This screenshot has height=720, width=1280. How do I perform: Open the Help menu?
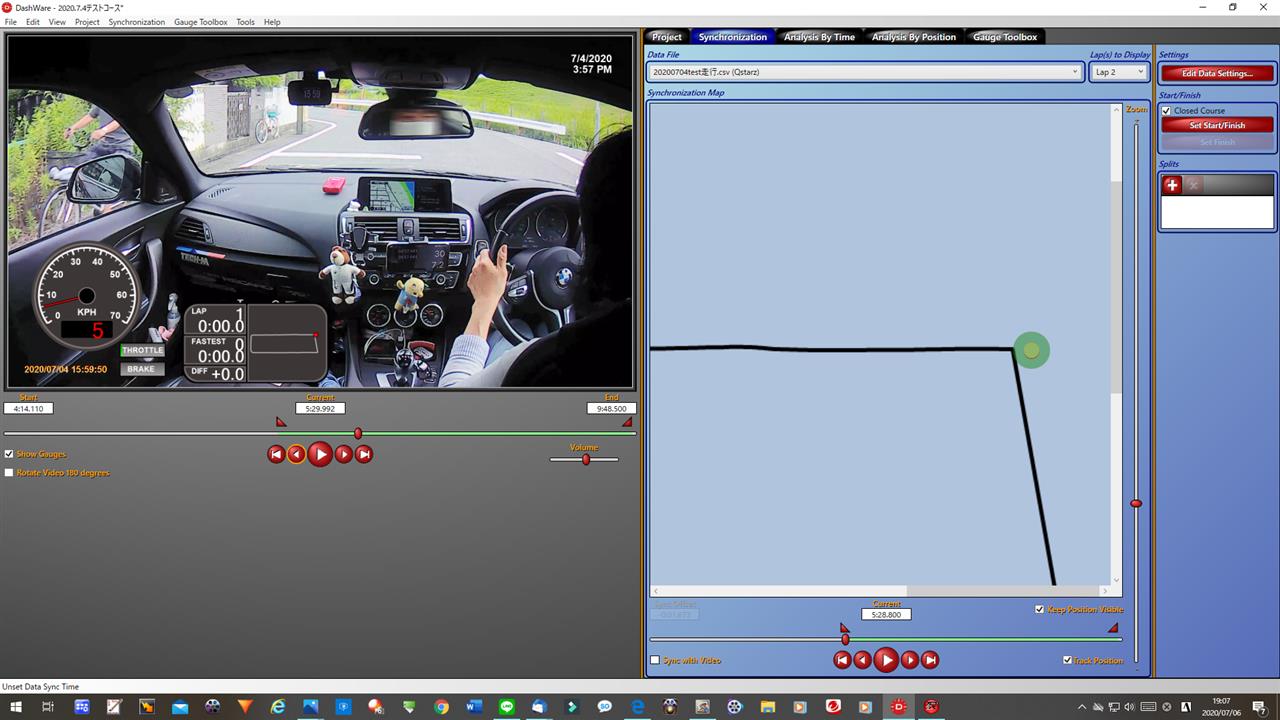click(x=272, y=22)
